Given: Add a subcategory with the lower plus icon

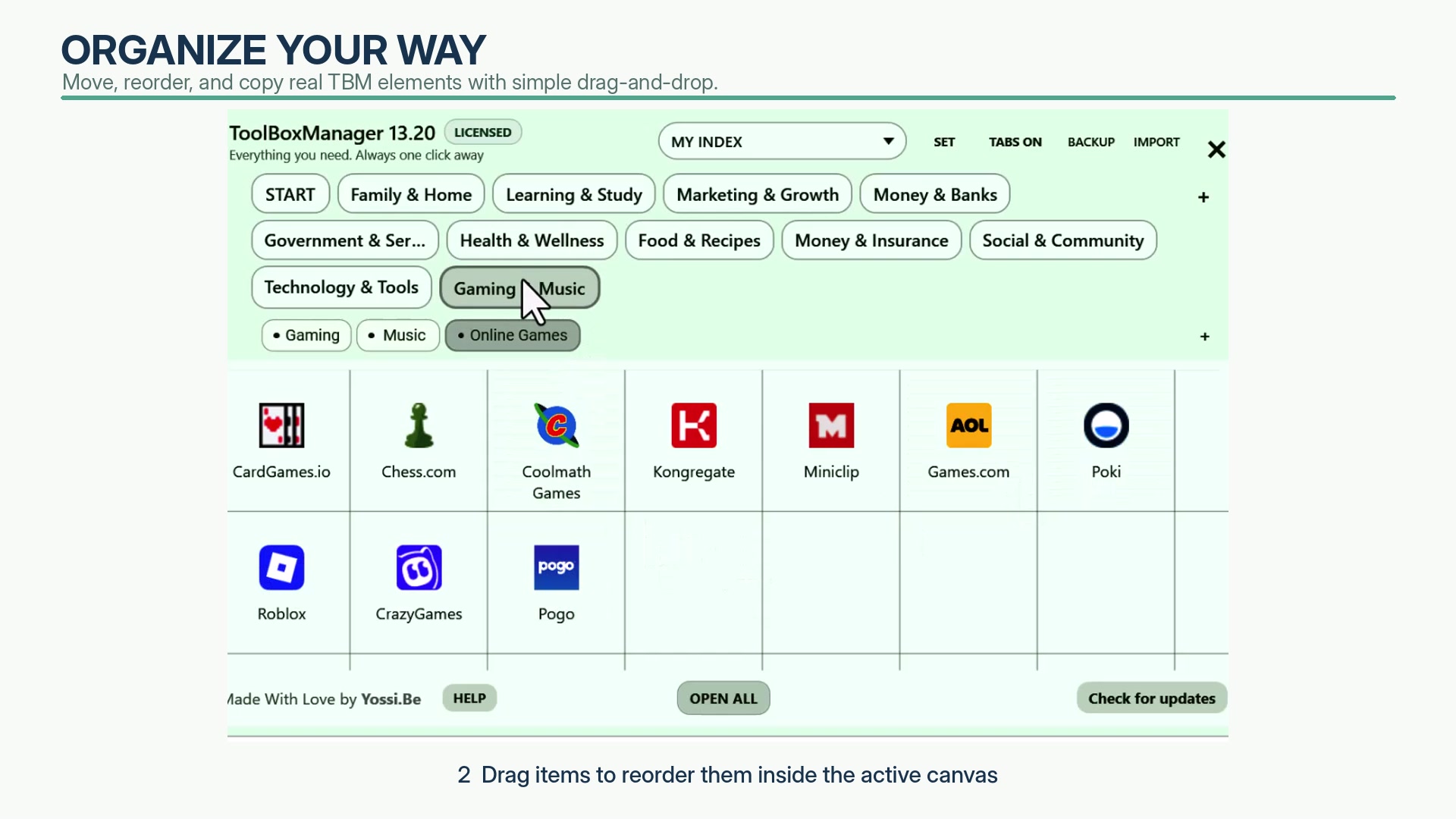Looking at the screenshot, I should tap(1205, 336).
